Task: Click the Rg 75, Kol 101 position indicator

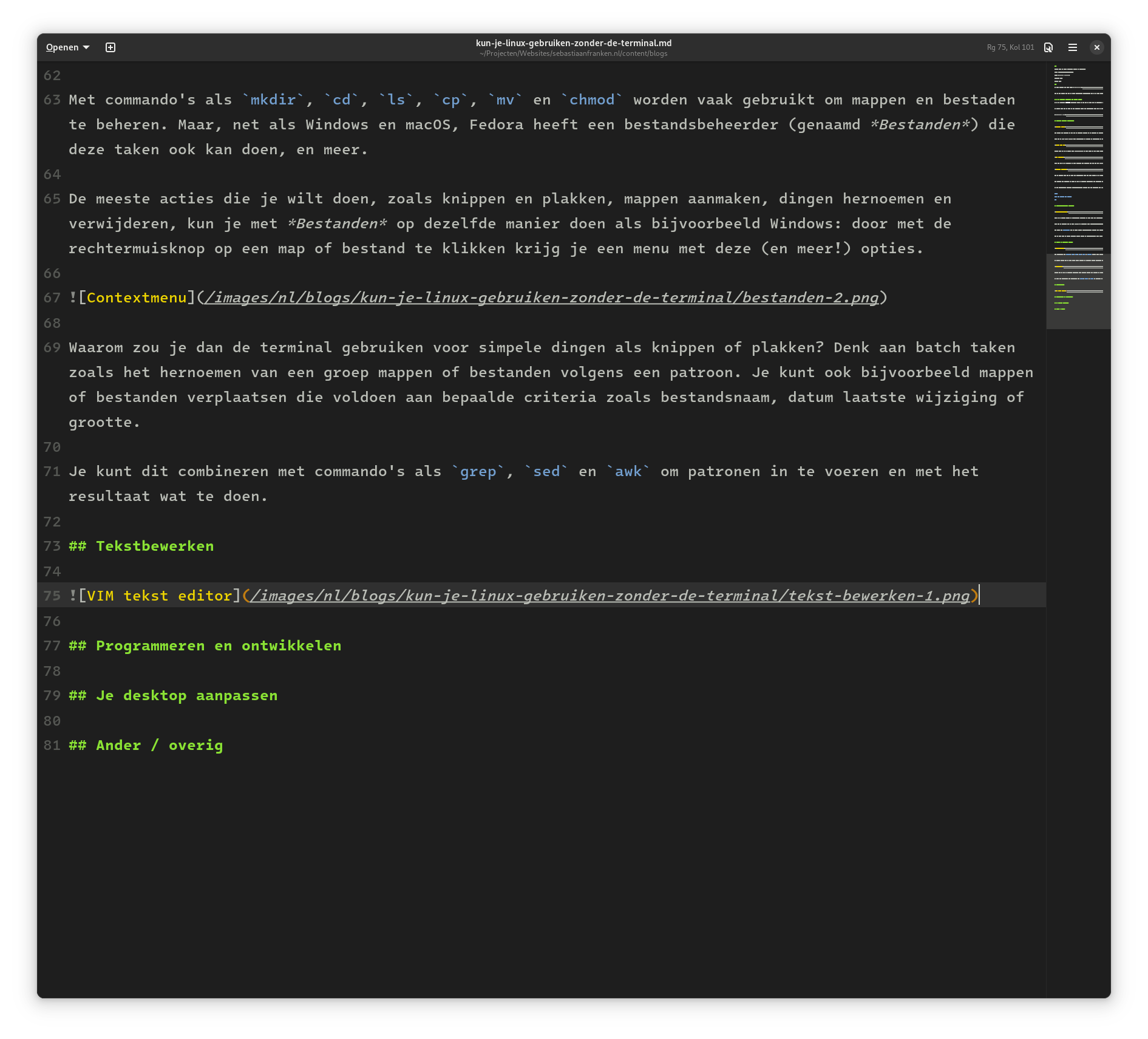Action: pyautogui.click(x=1010, y=47)
